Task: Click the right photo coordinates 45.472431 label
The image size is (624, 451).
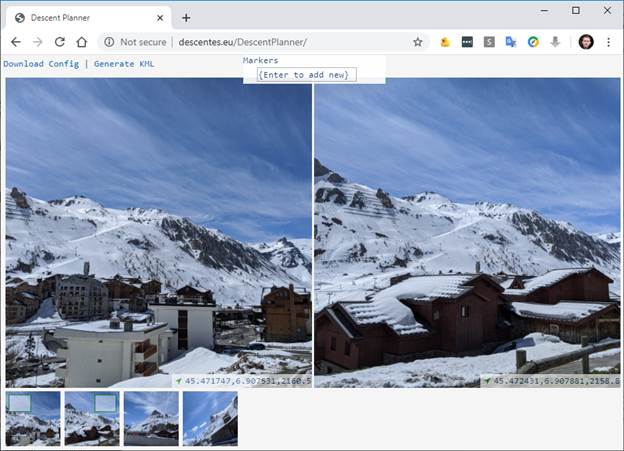Action: point(556,381)
